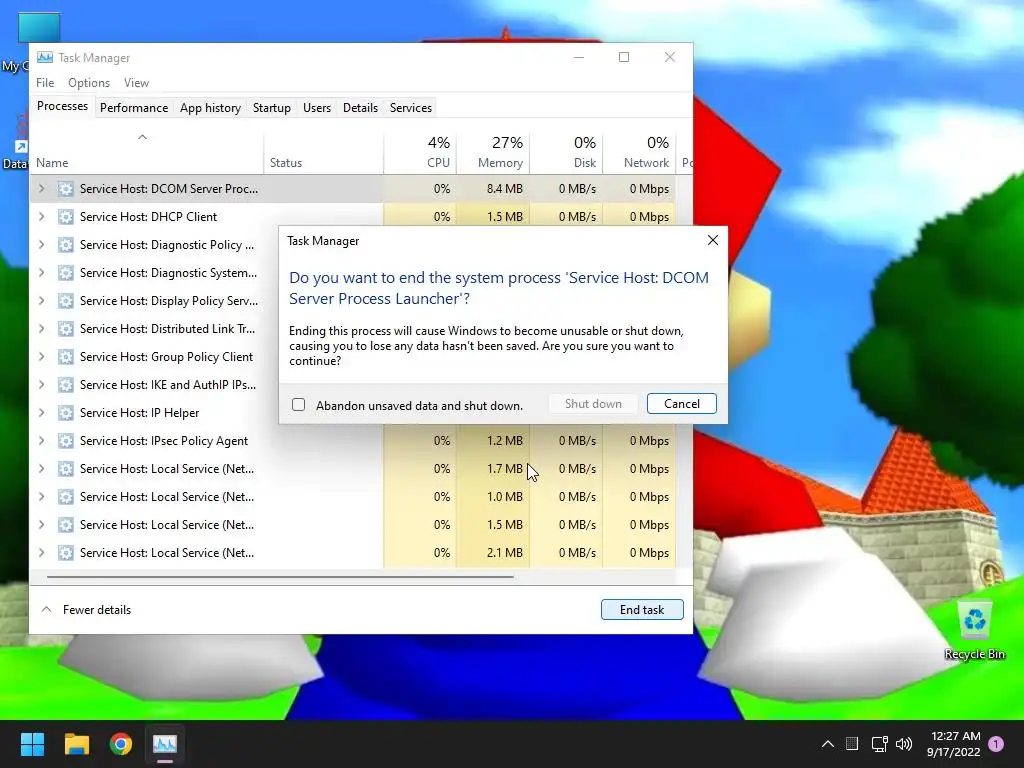Click the Cancel button in the dialog
1024x768 pixels.
coord(681,404)
